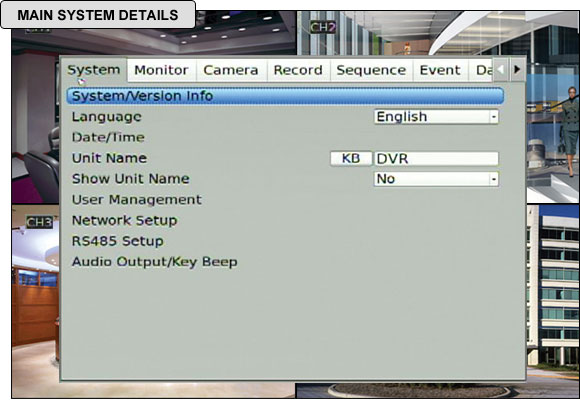Select the CH3 camera view
Image resolution: width=580 pixels, height=420 pixels.
(x=39, y=222)
